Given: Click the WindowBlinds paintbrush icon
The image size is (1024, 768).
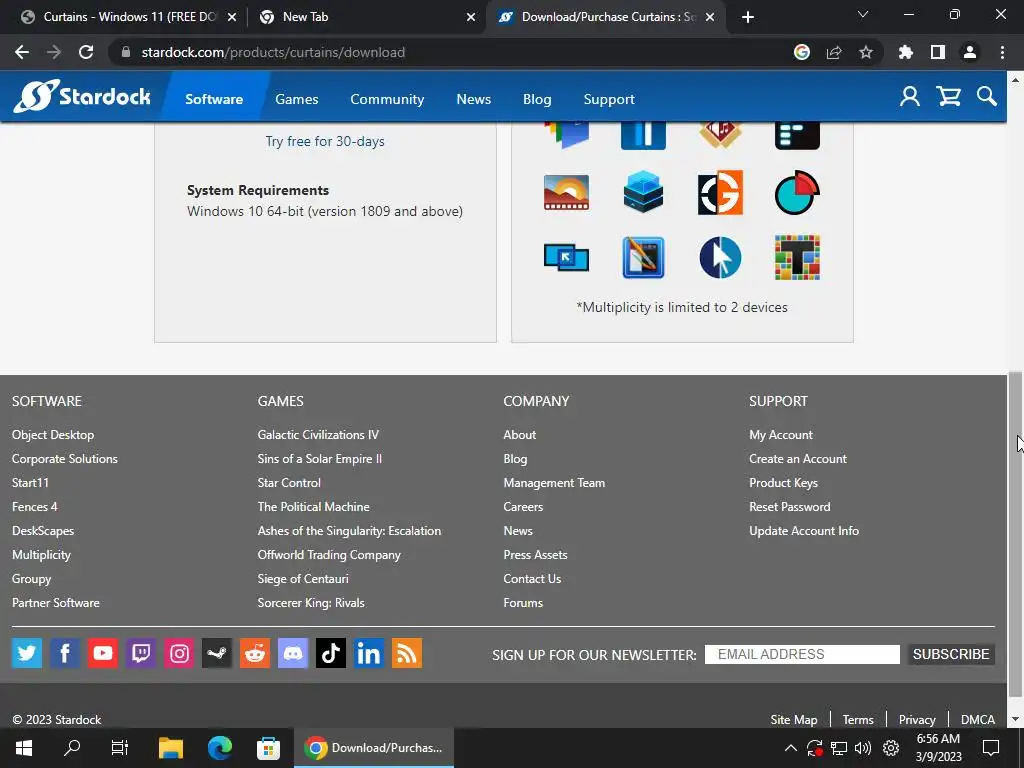Looking at the screenshot, I should [x=643, y=257].
